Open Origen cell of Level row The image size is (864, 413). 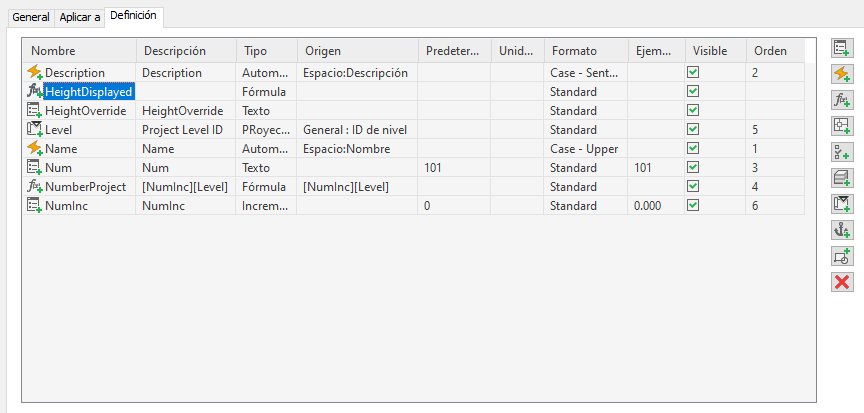coord(356,130)
